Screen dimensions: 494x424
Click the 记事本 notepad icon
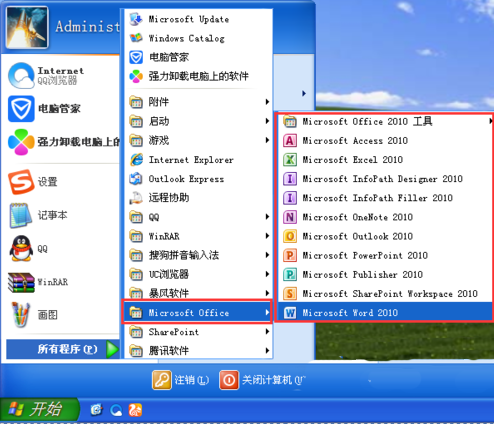21,215
